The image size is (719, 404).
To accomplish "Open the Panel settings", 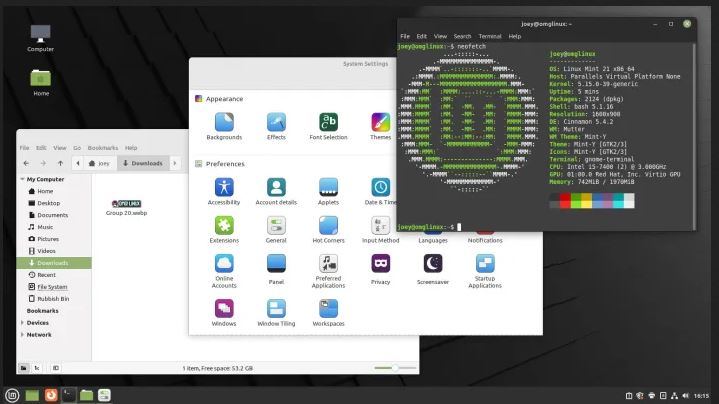I will click(276, 269).
